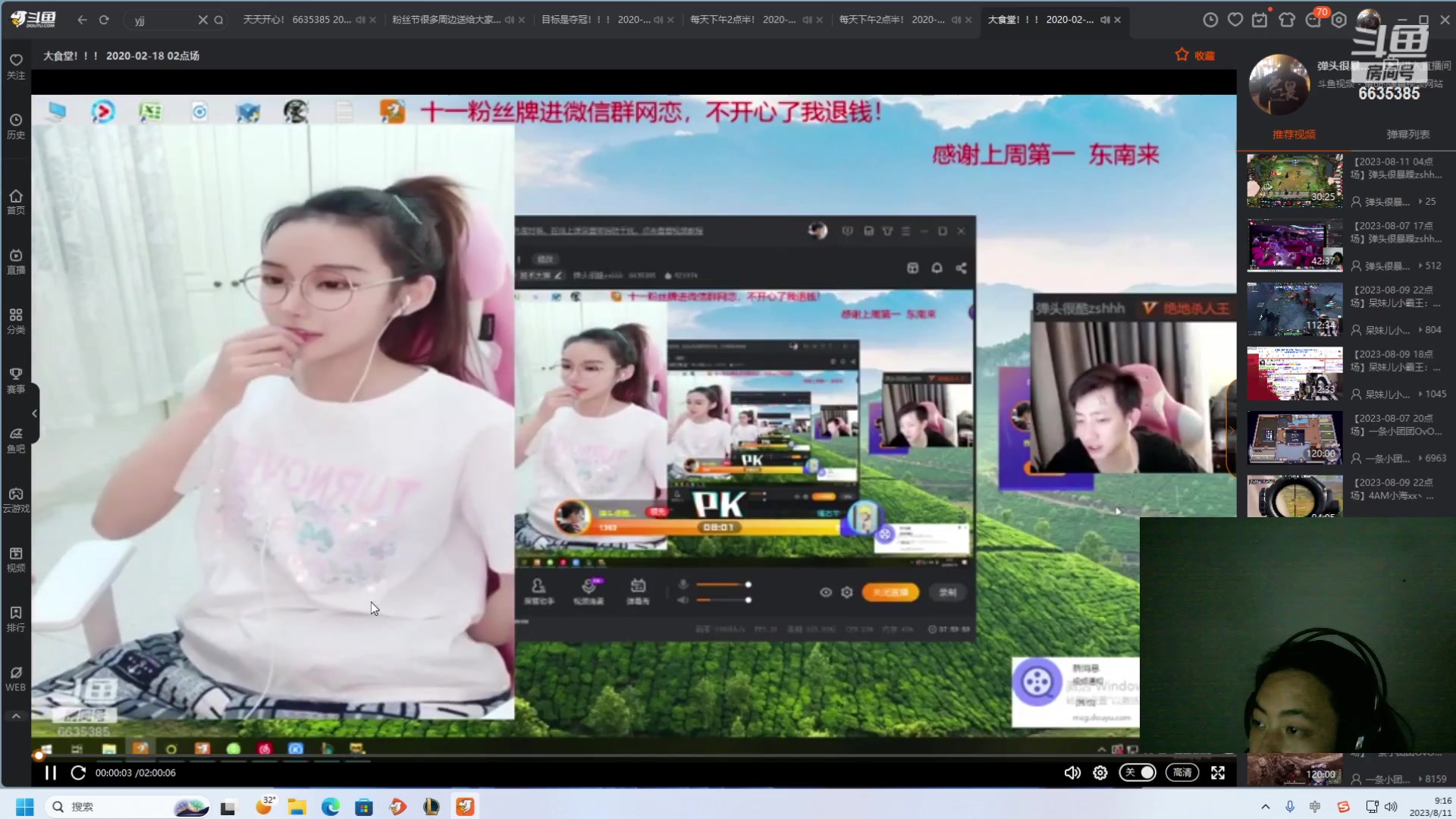
Task: Open 关注 follow list in Douyu sidebar
Action: pyautogui.click(x=16, y=67)
